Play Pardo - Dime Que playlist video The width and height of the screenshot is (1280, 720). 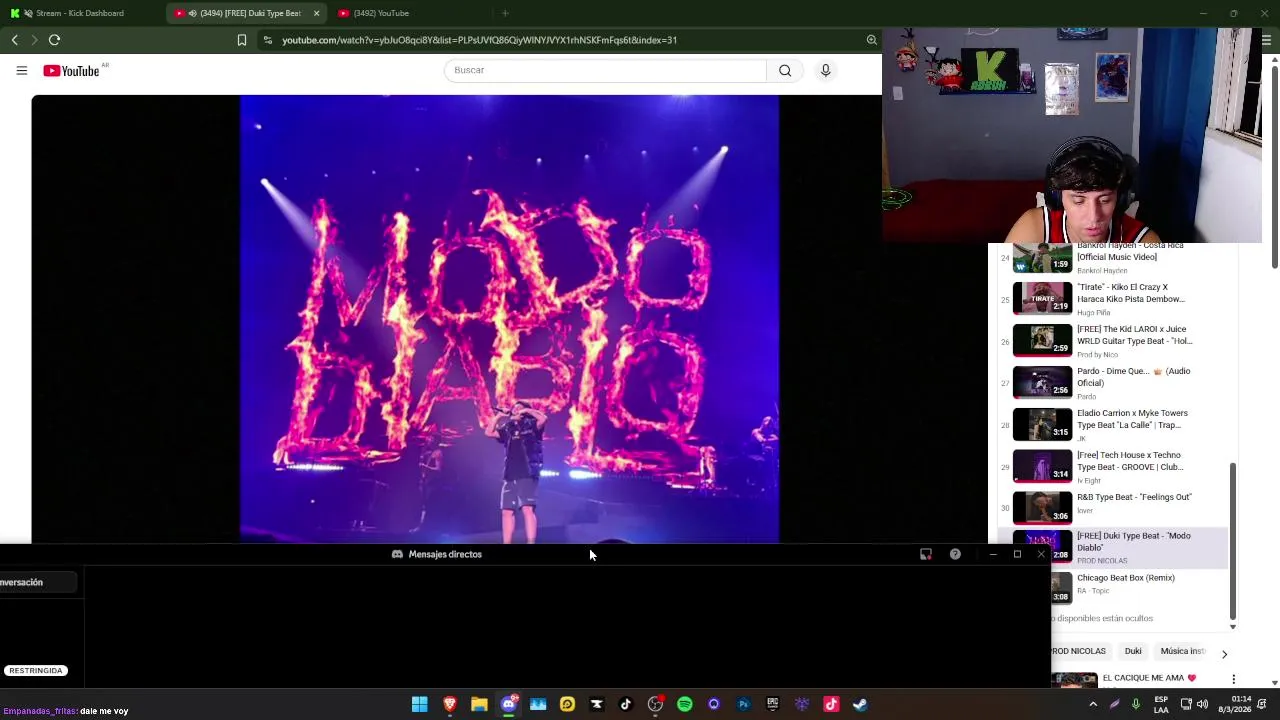[x=1114, y=383]
